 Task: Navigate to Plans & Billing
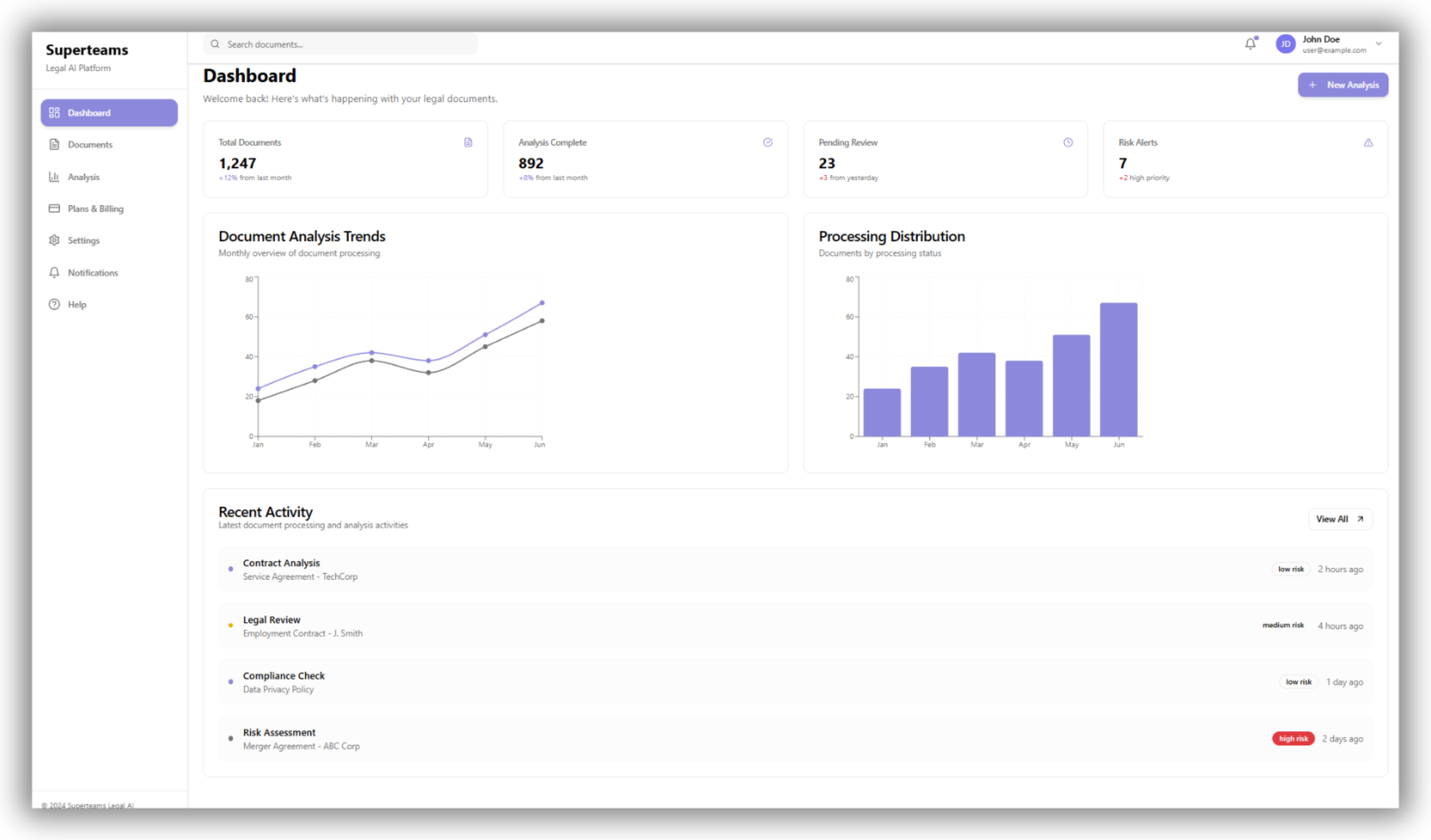point(95,208)
